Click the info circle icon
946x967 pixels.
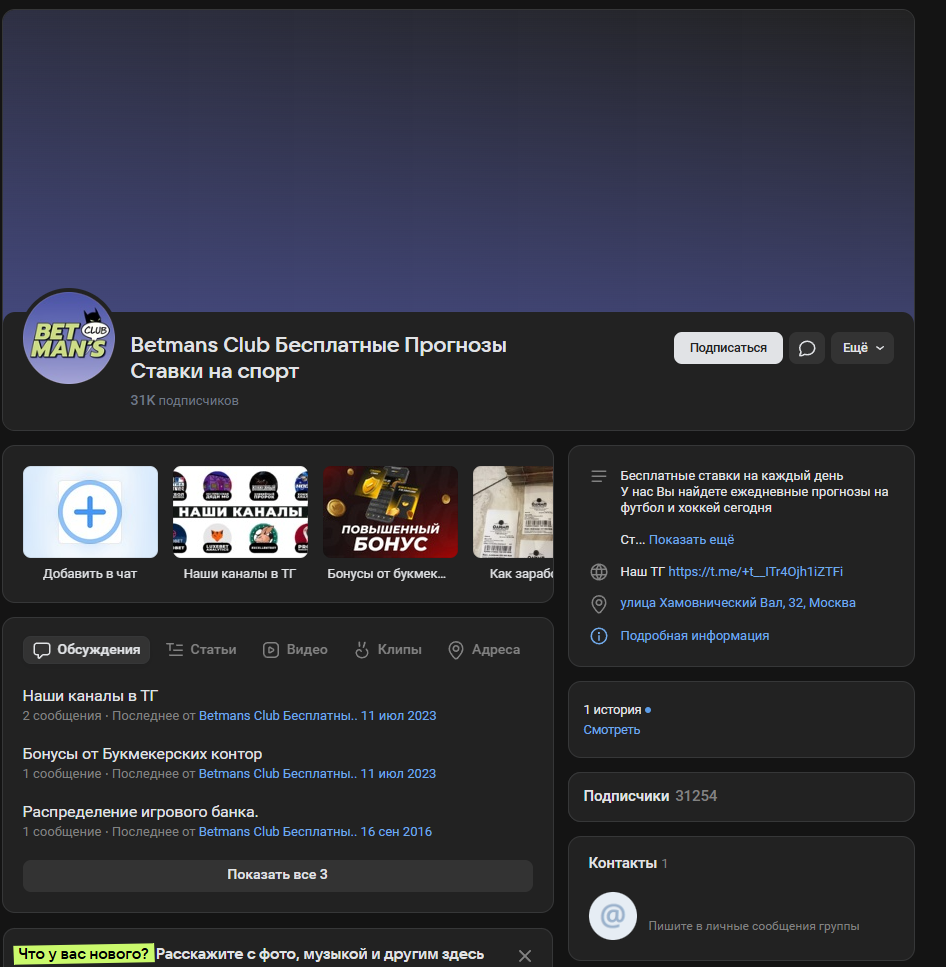(x=599, y=636)
